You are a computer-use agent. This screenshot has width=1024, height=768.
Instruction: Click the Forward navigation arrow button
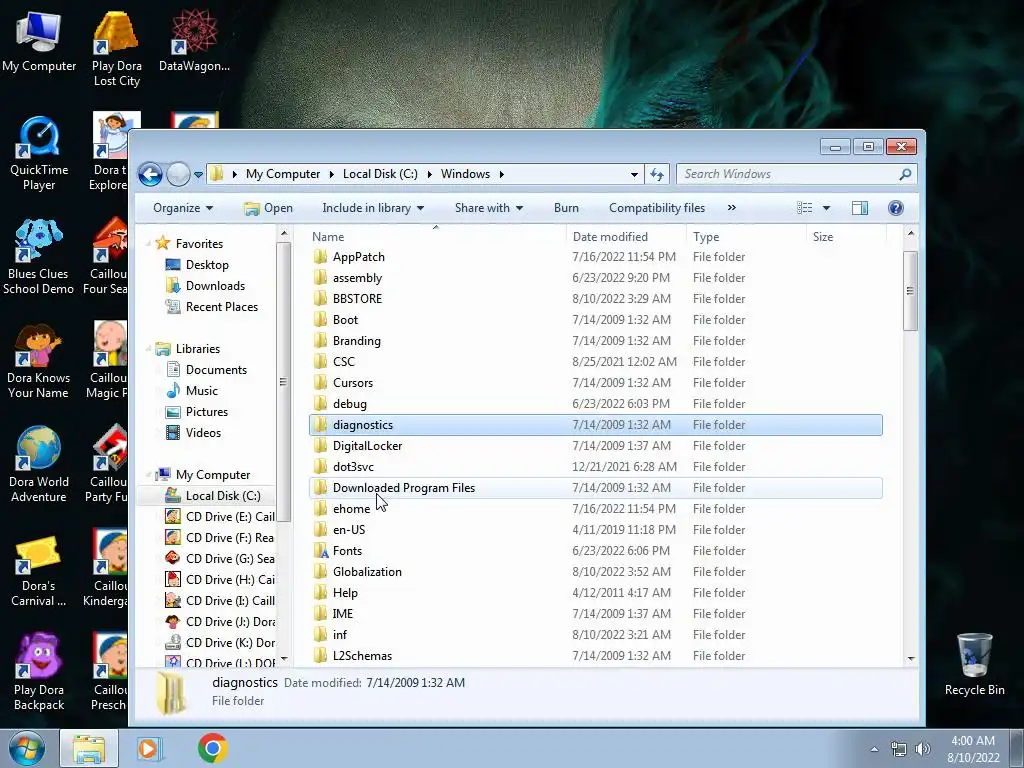pyautogui.click(x=178, y=174)
